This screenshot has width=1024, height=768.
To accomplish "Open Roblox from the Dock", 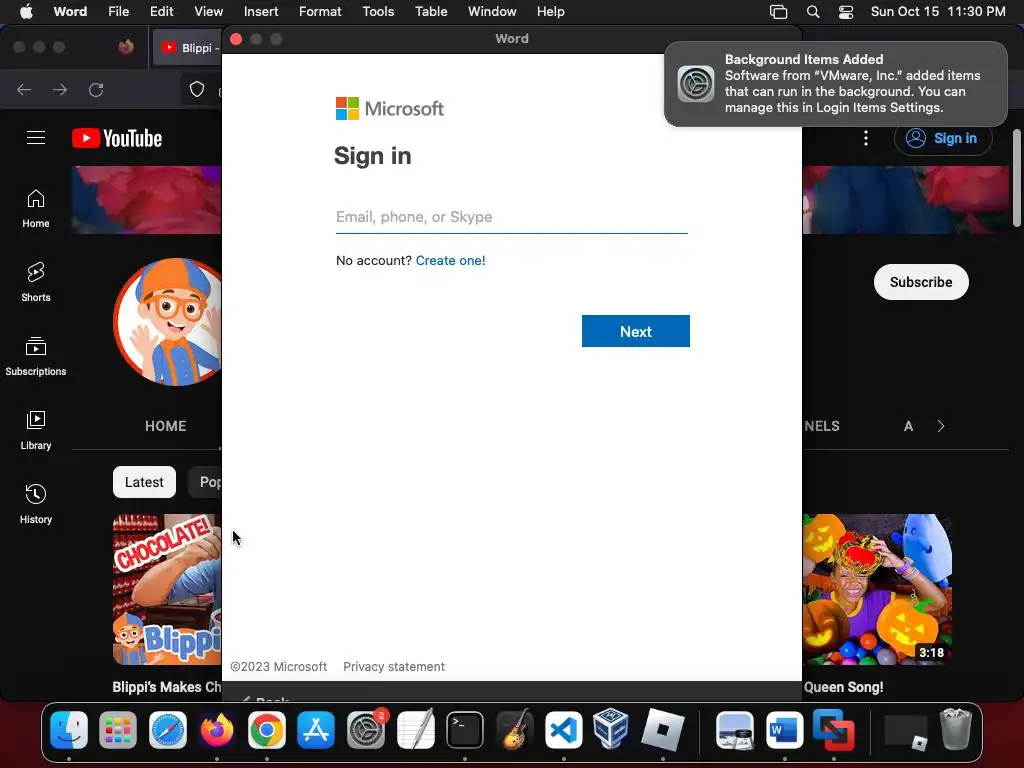I will tap(662, 729).
